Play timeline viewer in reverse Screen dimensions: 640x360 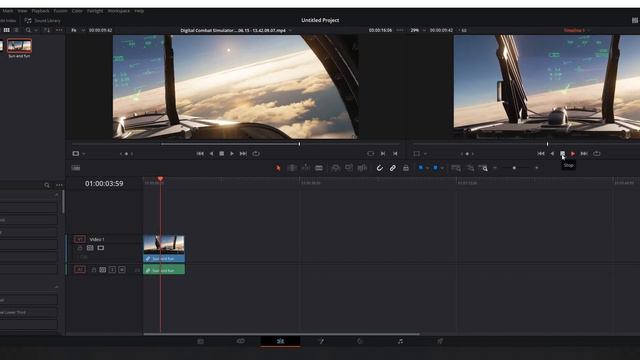coord(552,153)
